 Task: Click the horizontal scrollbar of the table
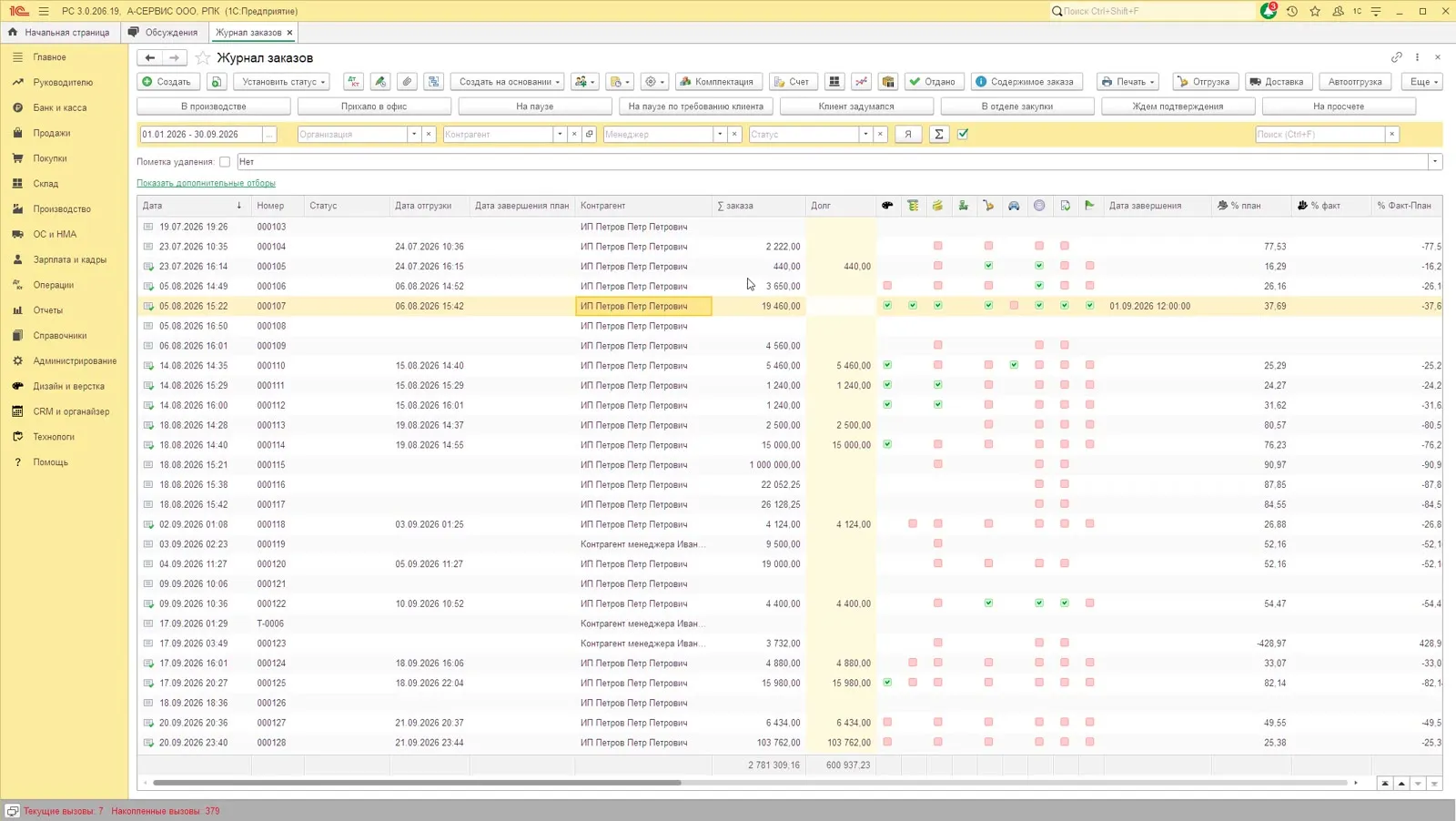[x=417, y=783]
